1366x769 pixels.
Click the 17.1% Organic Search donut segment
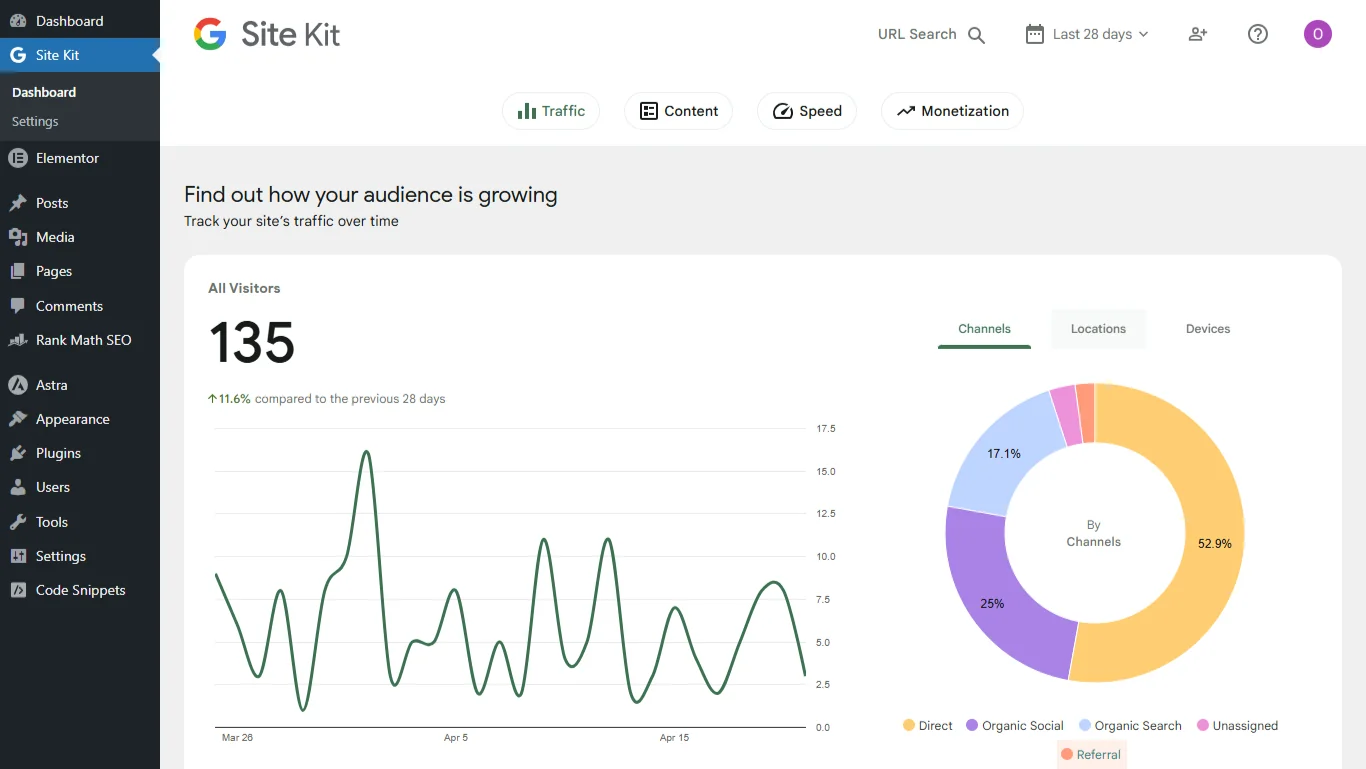point(1004,454)
